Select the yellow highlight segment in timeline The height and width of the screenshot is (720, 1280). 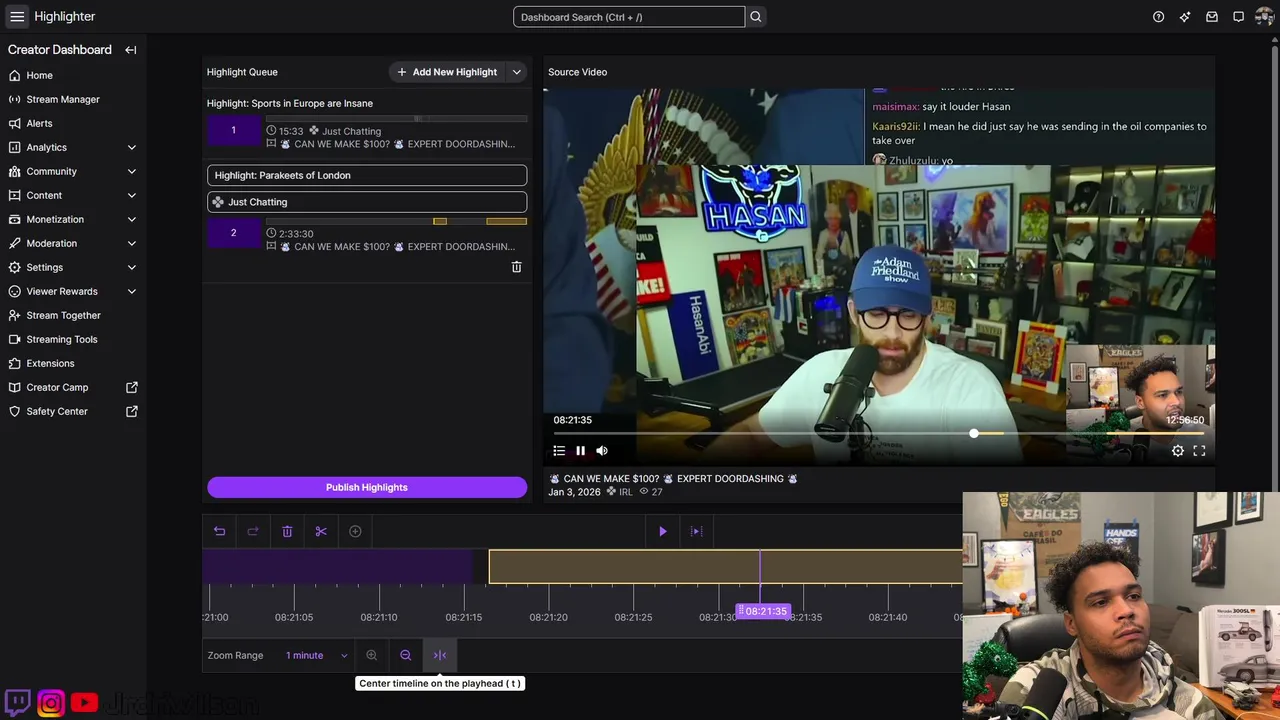pos(725,567)
